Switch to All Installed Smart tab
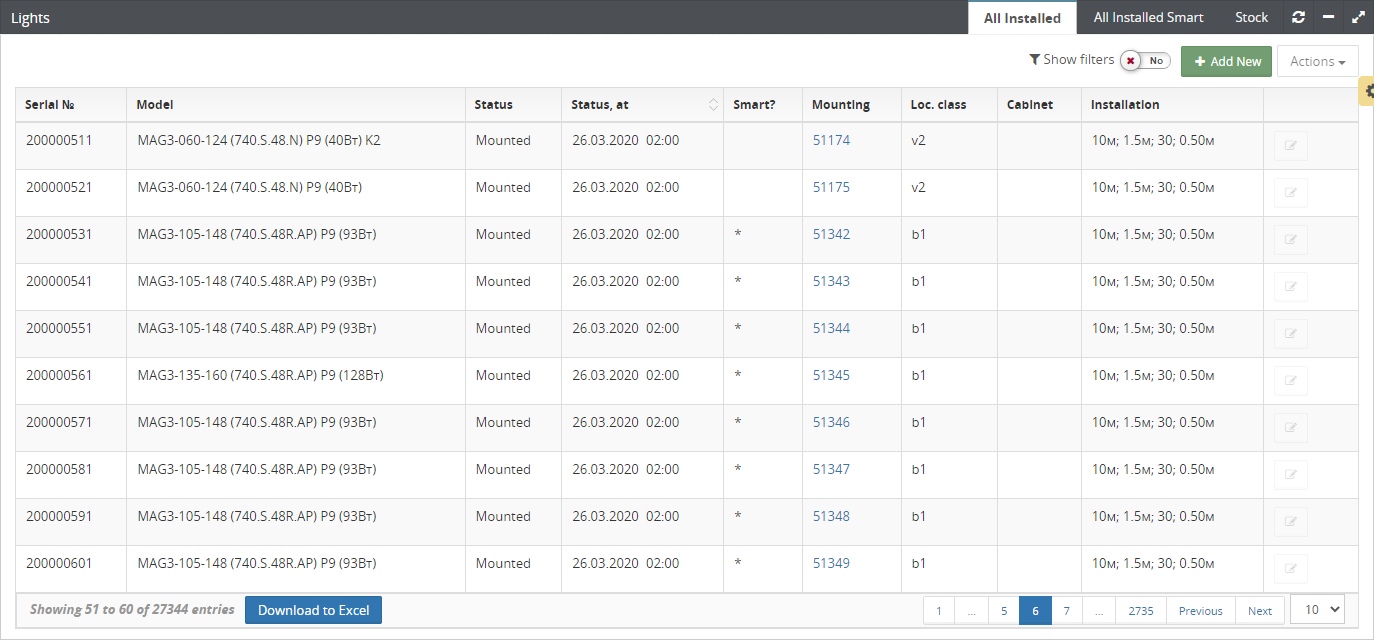 [x=1148, y=17]
